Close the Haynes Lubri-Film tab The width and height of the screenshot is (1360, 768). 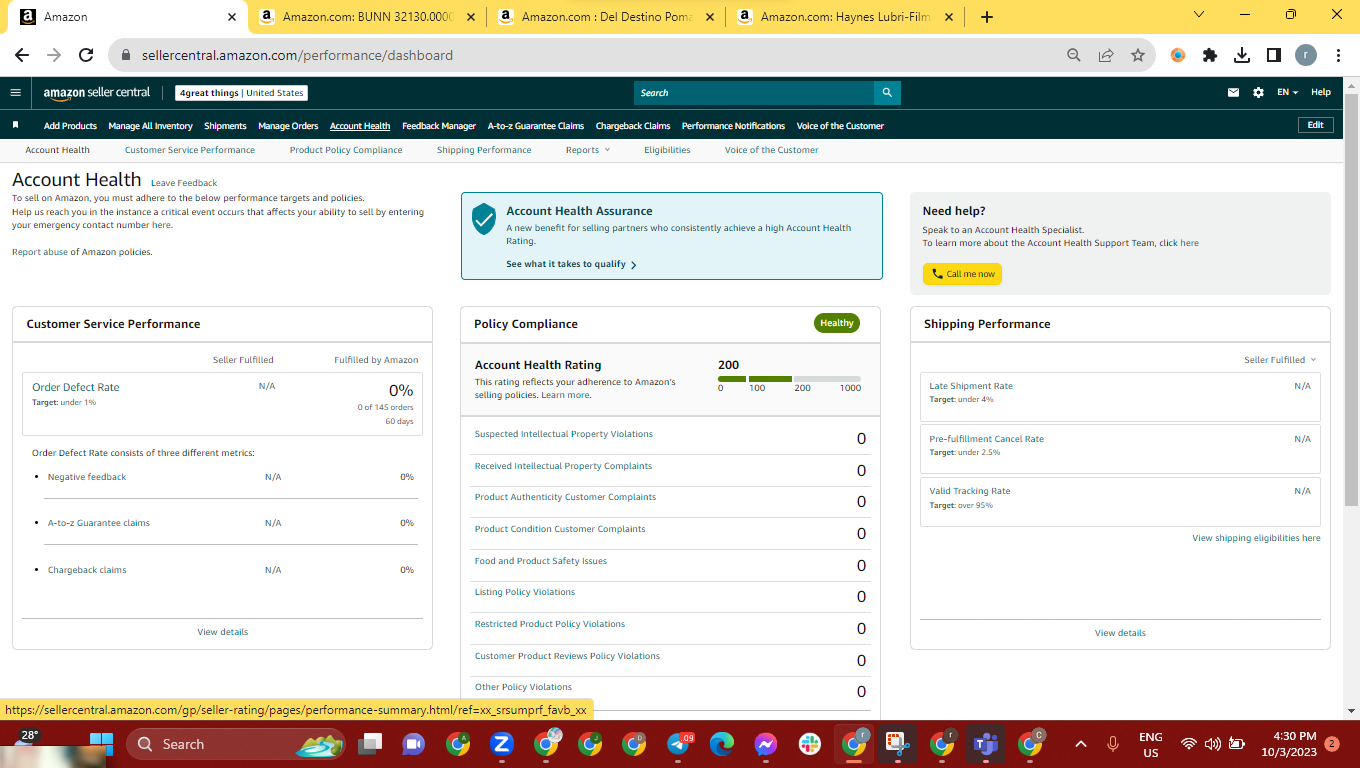tap(948, 17)
